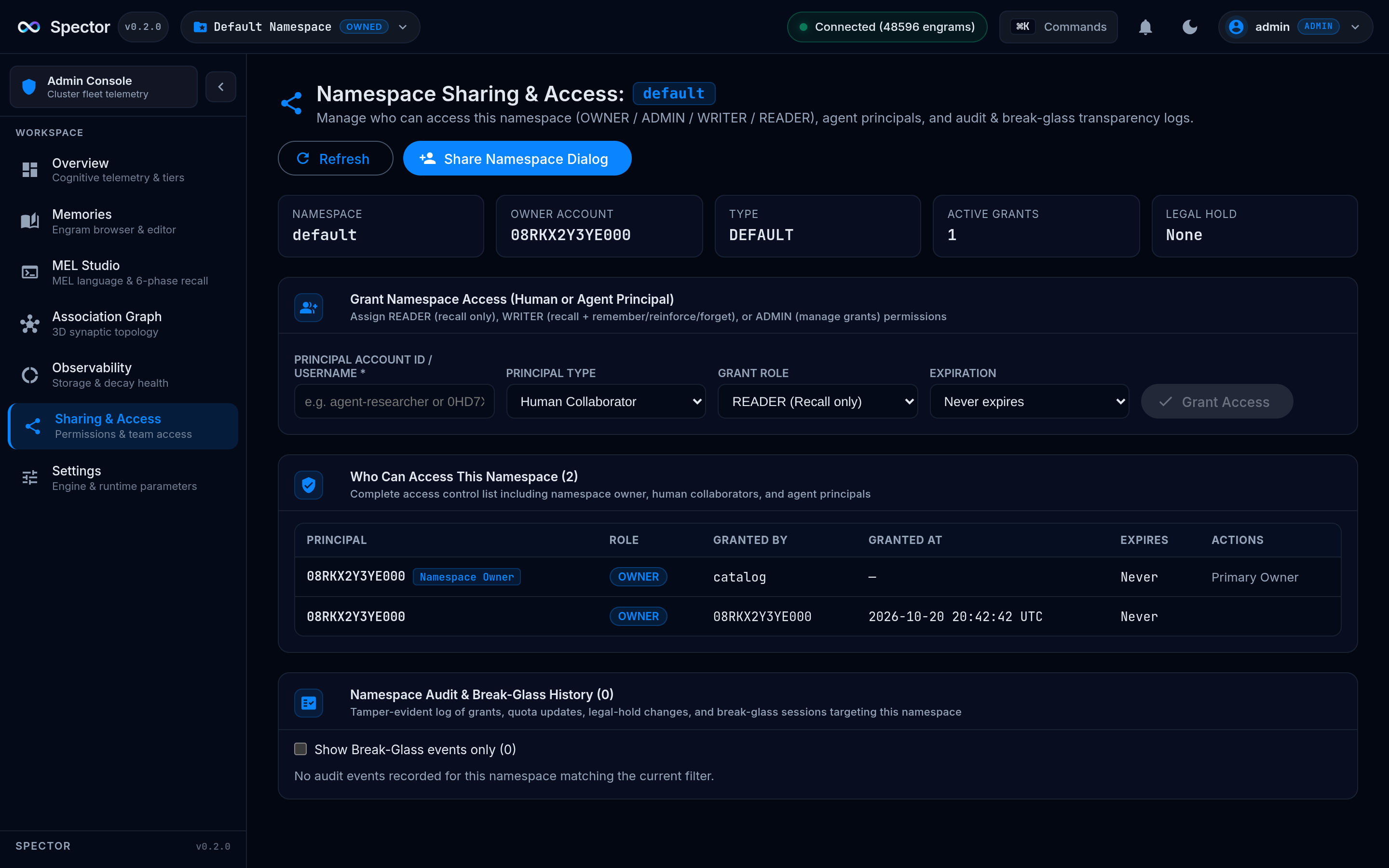Click the Granted At timestamp 2026-10-20 20:42:42 UTC
The image size is (1389, 868).
tap(955, 617)
